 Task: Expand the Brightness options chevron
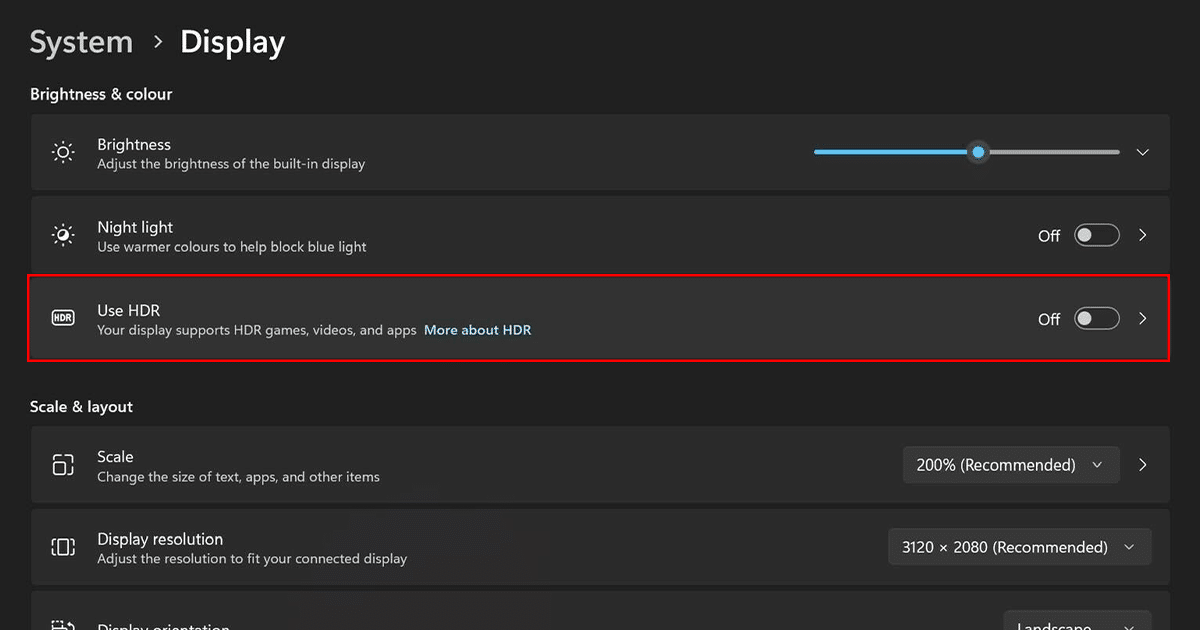click(x=1143, y=153)
